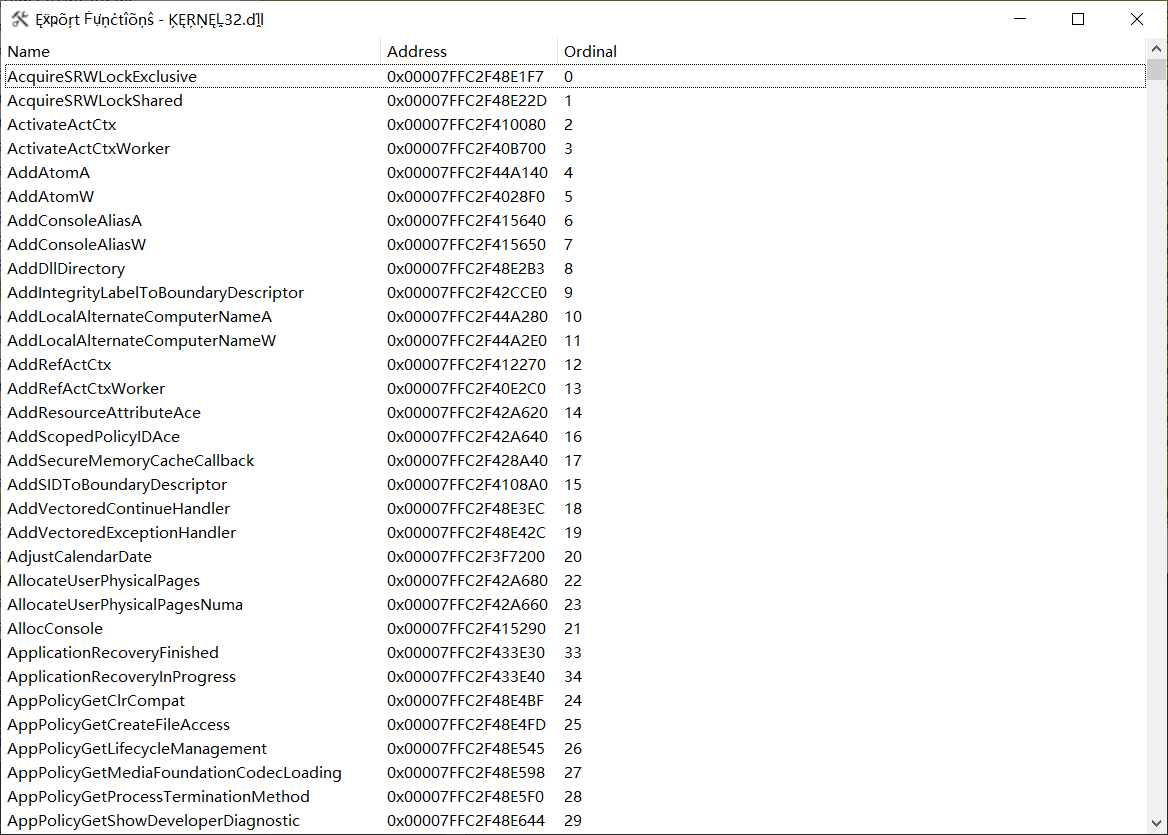The image size is (1168, 835).
Task: Click address 0x00007FFC2F4028F0
Action: tap(466, 197)
